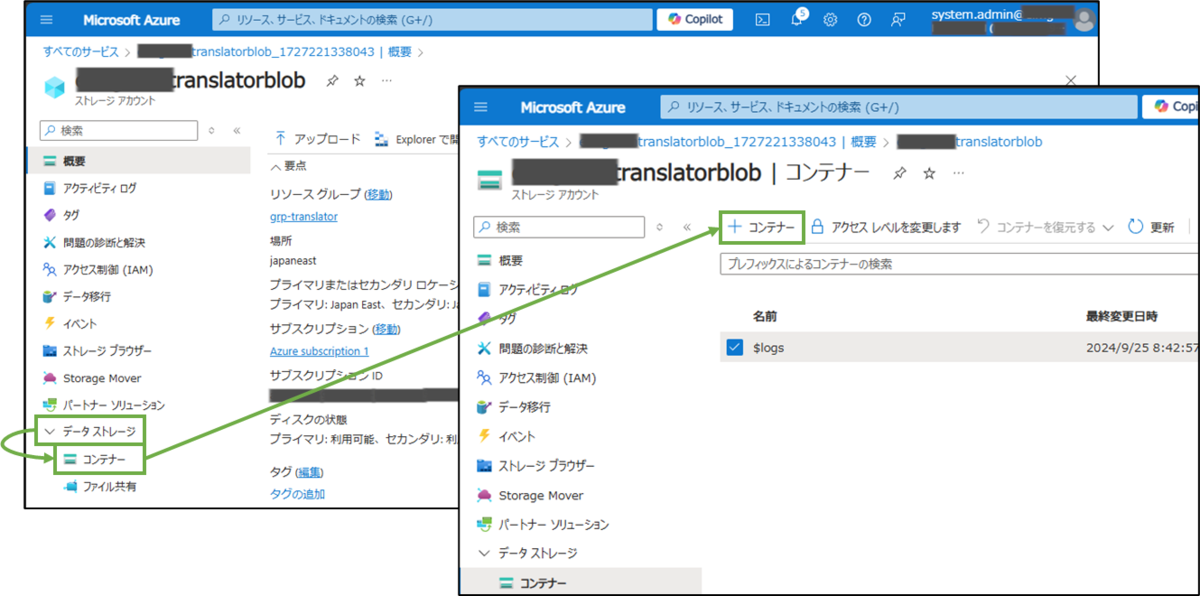Click container prefix search field
The height and width of the screenshot is (596, 1200).
coord(959,264)
